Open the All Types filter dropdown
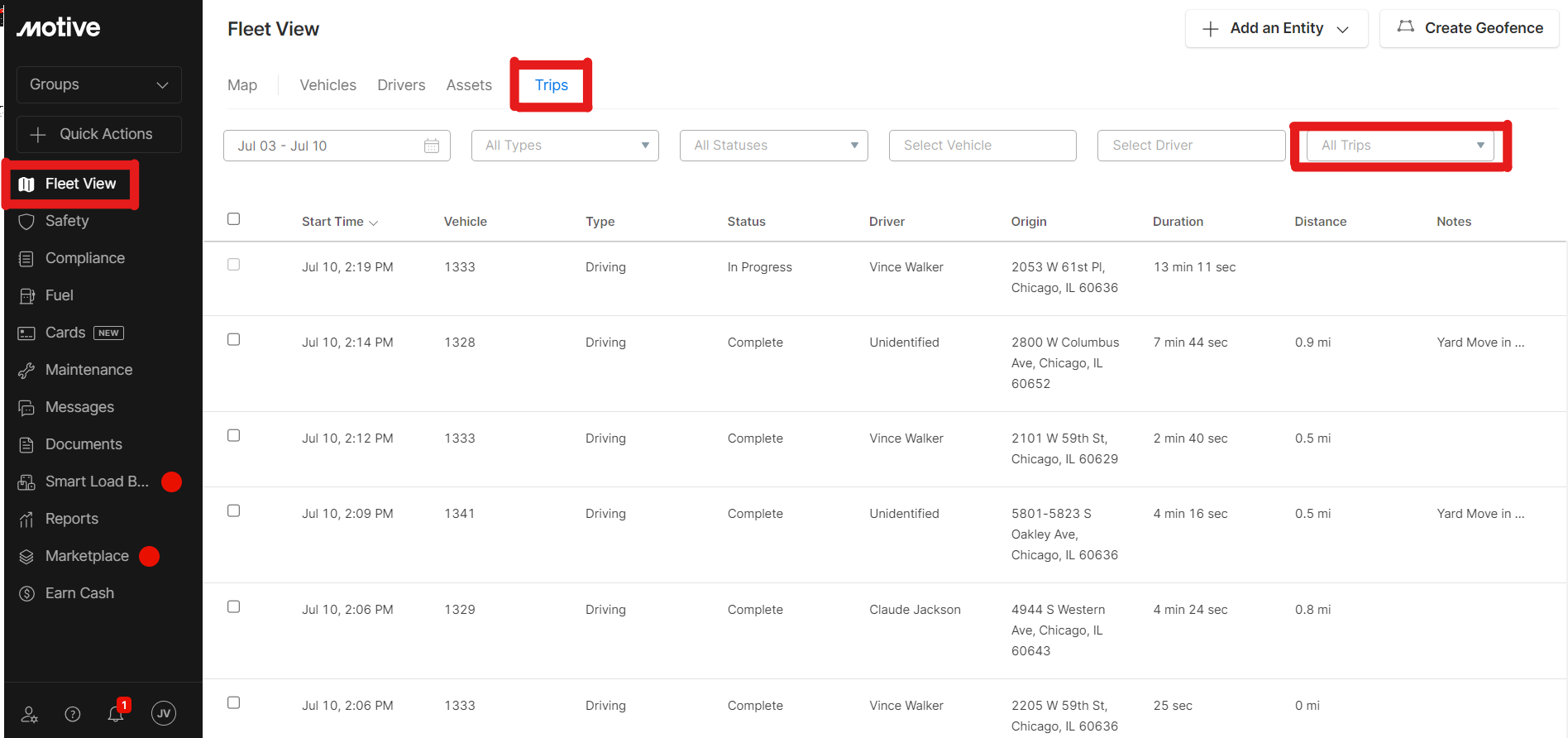Image resolution: width=1568 pixels, height=738 pixels. pyautogui.click(x=565, y=146)
